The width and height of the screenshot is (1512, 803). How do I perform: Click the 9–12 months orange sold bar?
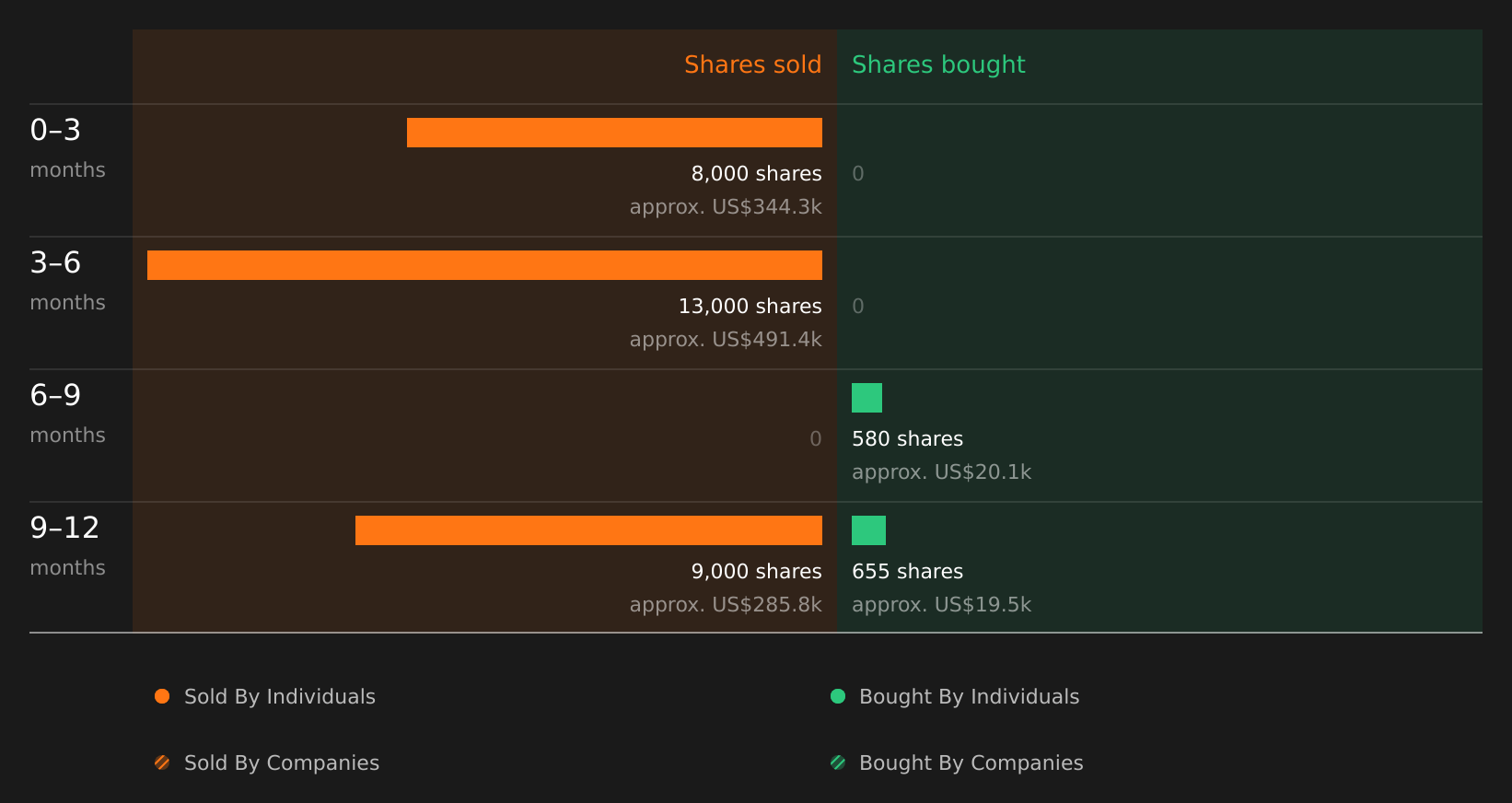click(x=588, y=530)
